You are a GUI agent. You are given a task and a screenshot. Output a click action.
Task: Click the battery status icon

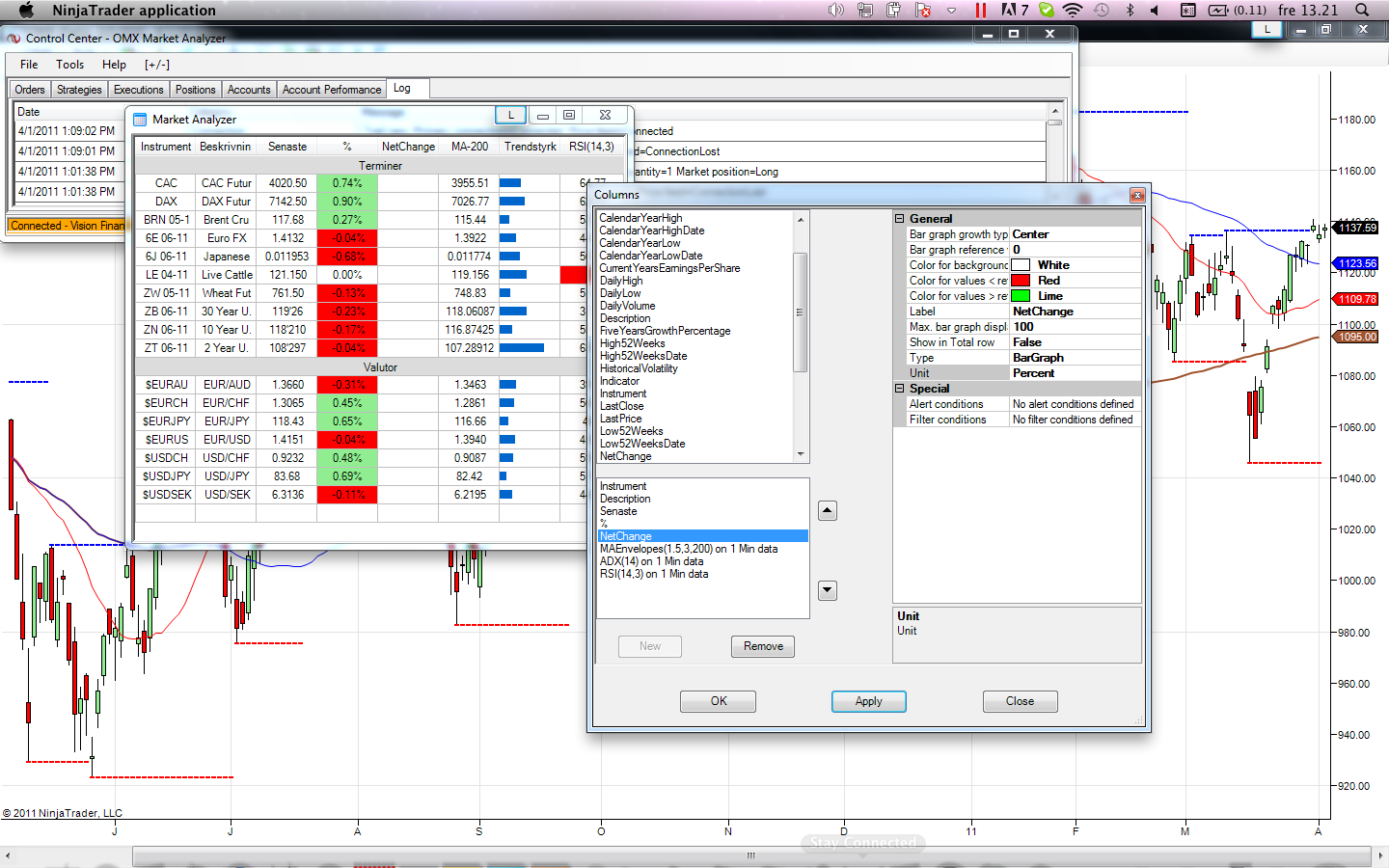1218,10
